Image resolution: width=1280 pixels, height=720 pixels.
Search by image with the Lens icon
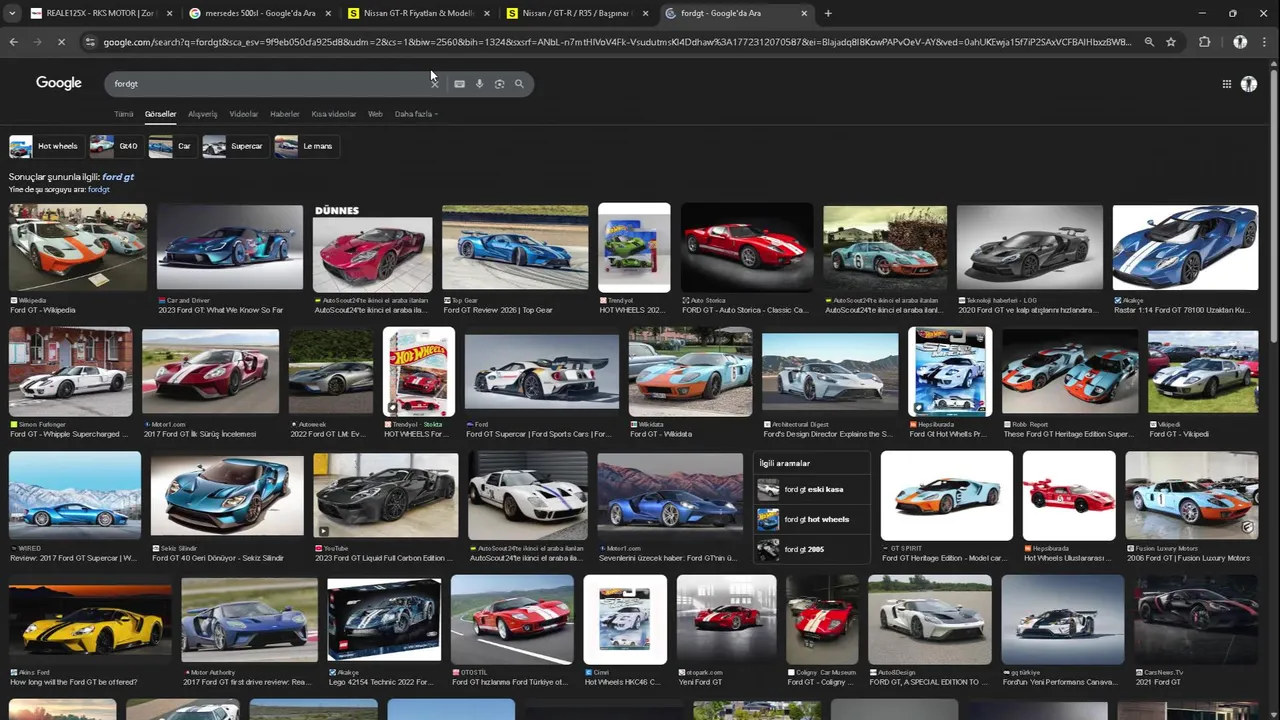pos(499,84)
